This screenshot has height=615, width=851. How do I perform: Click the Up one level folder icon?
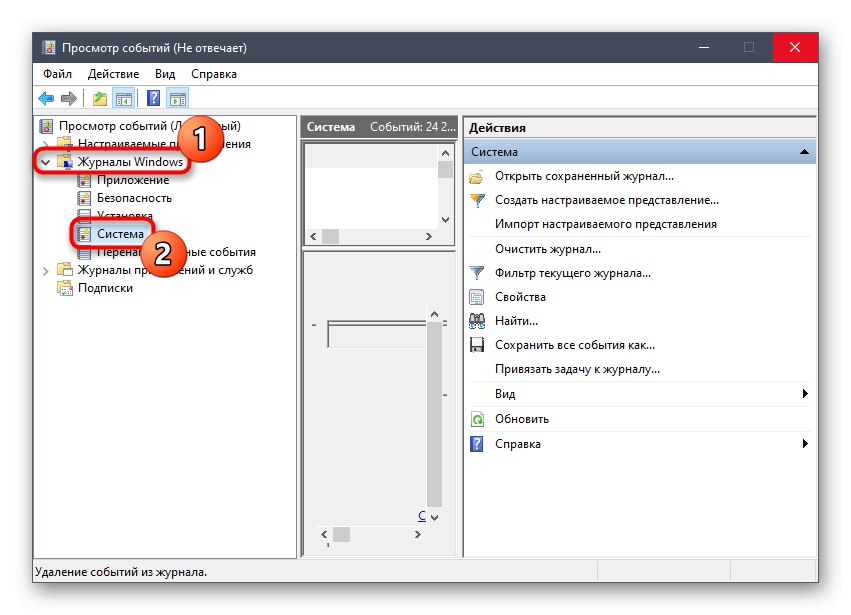click(99, 98)
